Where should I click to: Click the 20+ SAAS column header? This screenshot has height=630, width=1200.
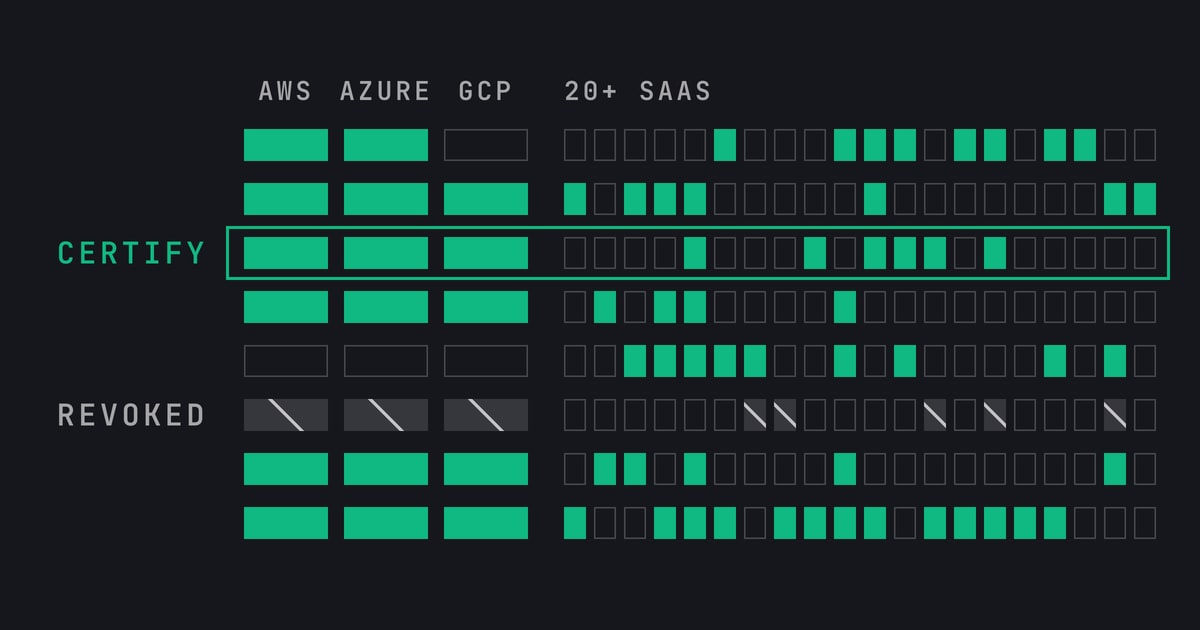click(x=638, y=91)
